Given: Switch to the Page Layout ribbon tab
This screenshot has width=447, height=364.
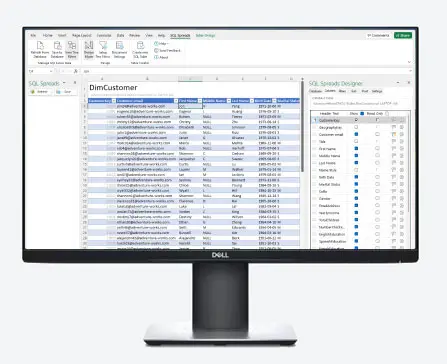Looking at the screenshot, I should click(x=82, y=35).
